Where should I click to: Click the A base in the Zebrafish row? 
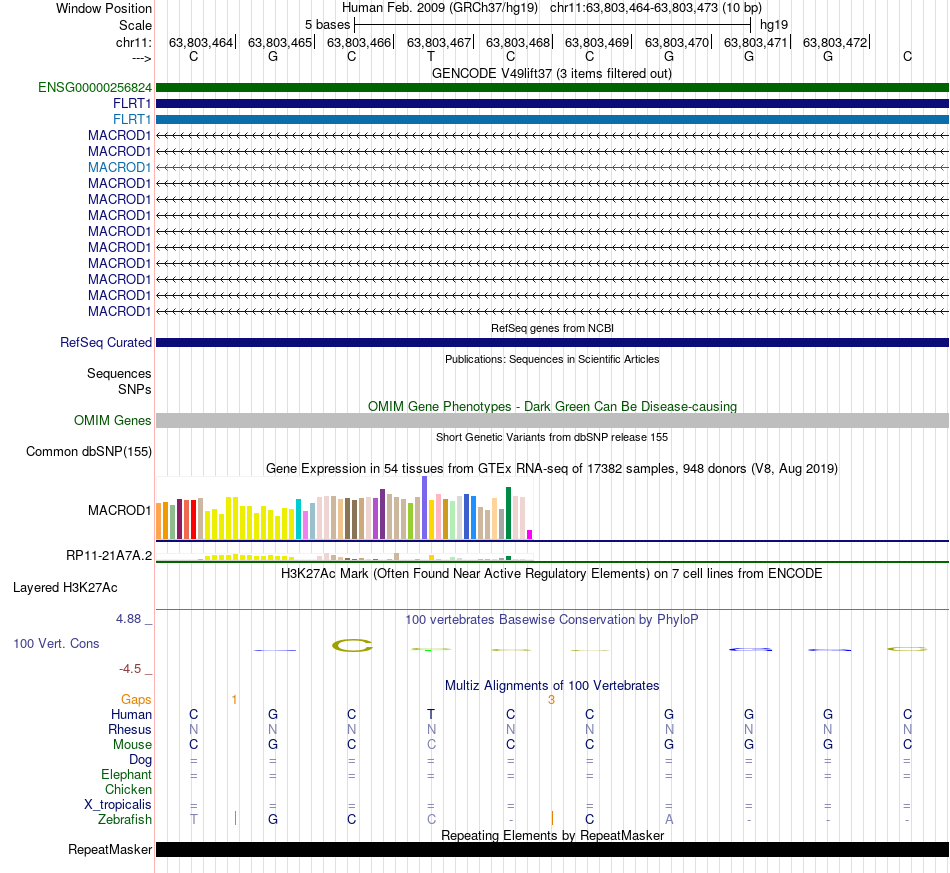669,820
